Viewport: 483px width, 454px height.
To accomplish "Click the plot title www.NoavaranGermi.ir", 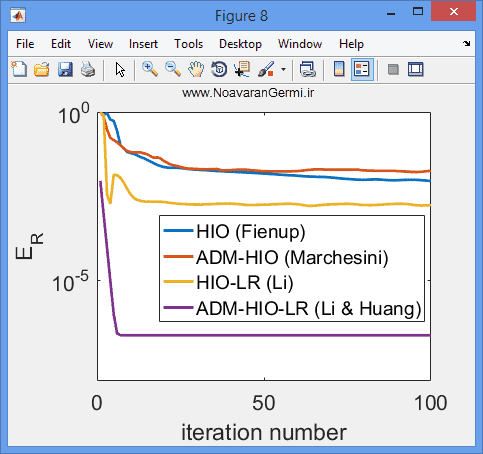I will 248,93.
